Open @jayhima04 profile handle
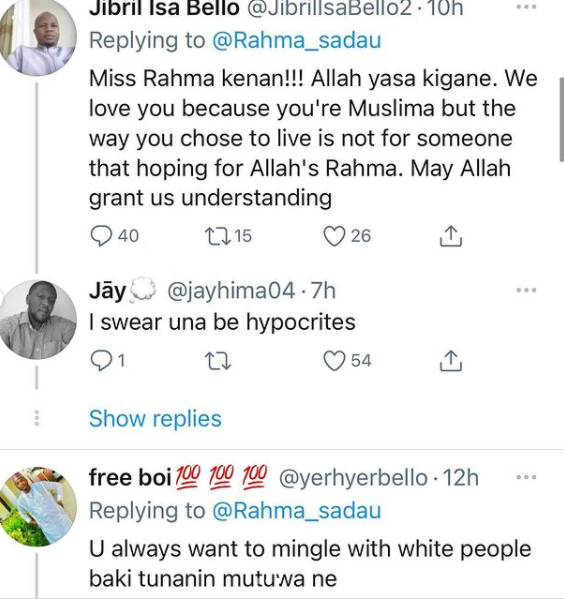Viewport: 564px width, 599px height. (x=231, y=291)
